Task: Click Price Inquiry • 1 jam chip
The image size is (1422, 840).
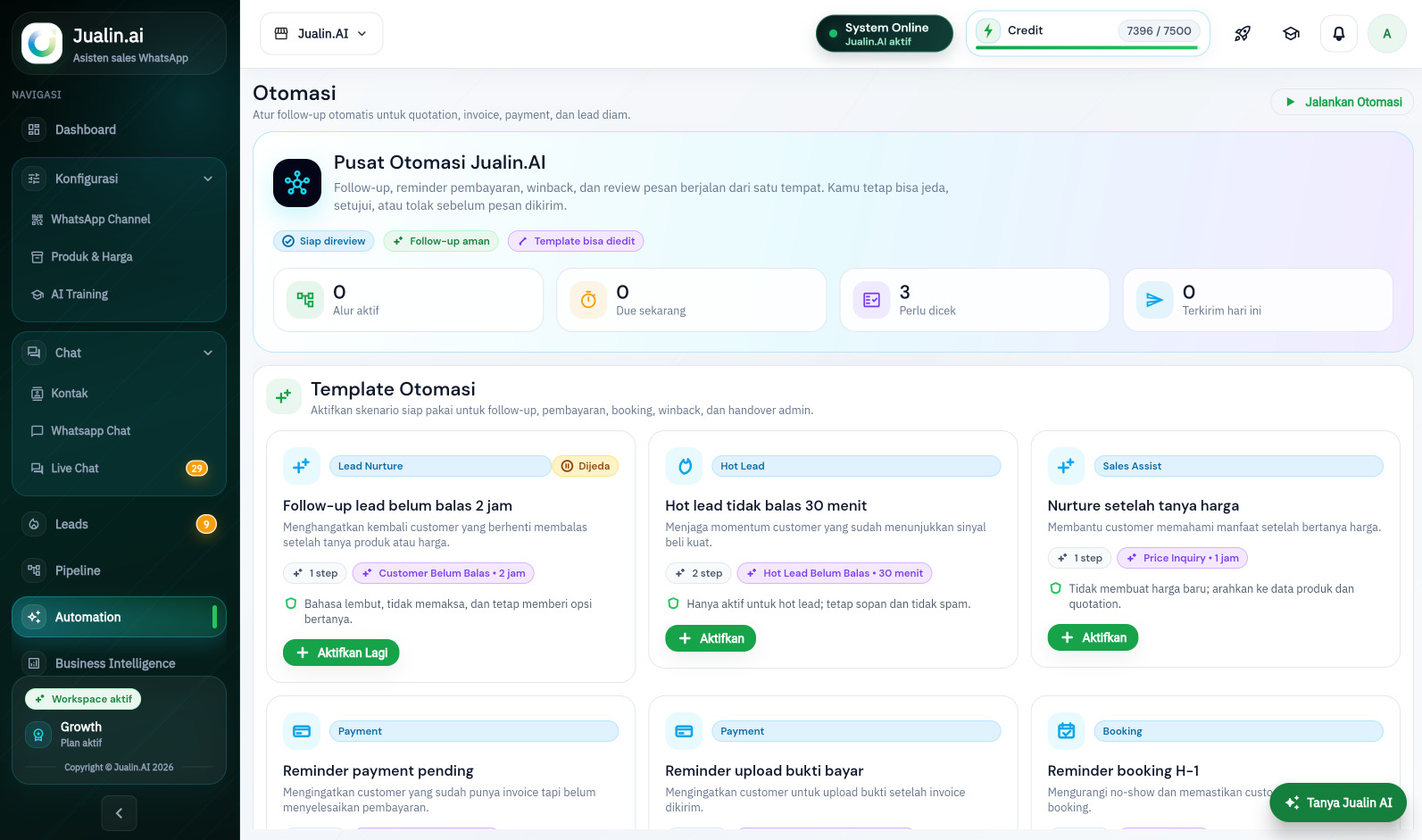Action: tap(1183, 558)
